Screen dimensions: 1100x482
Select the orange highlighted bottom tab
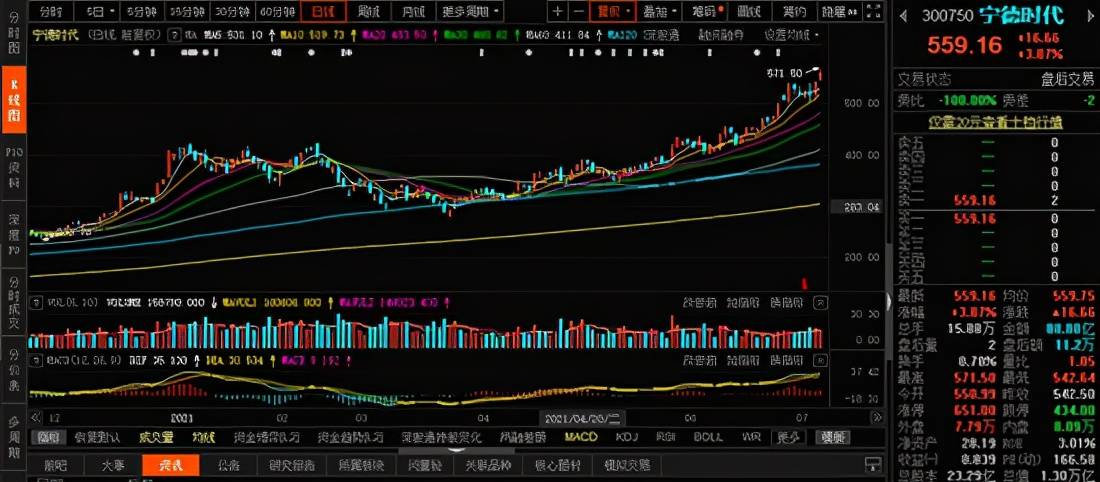[x=170, y=464]
